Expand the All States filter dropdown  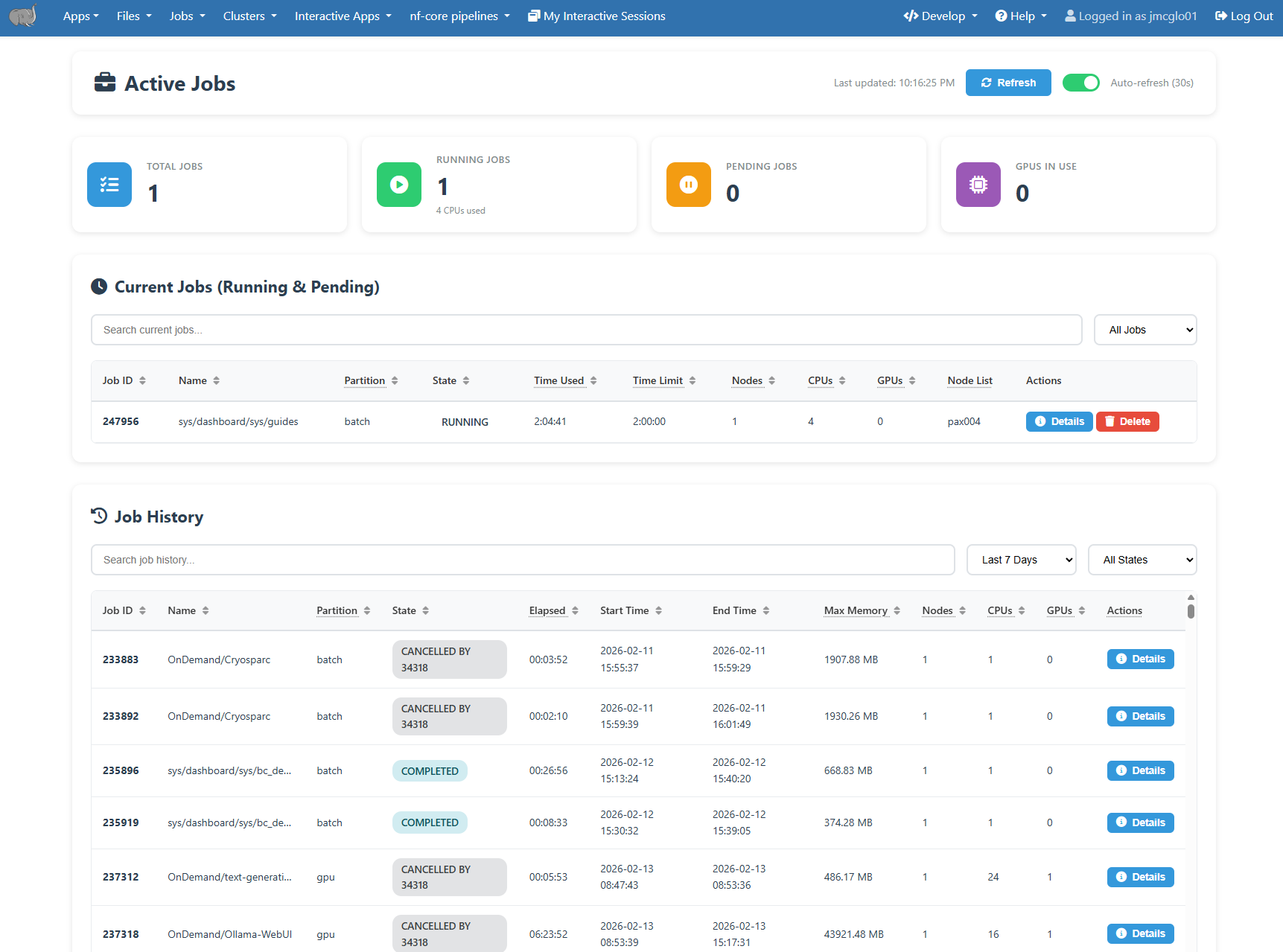pyautogui.click(x=1142, y=560)
